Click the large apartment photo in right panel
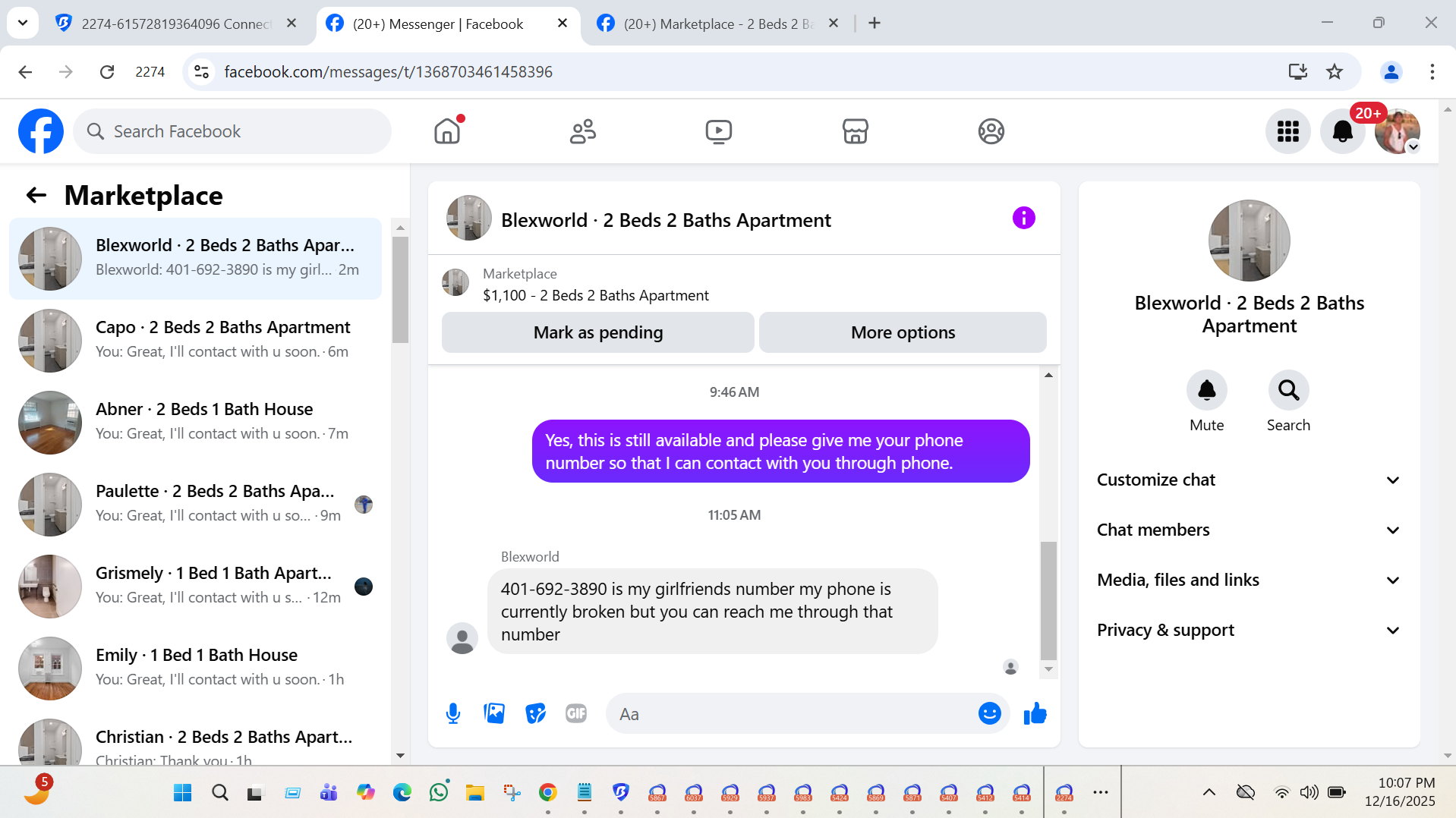 coord(1249,241)
